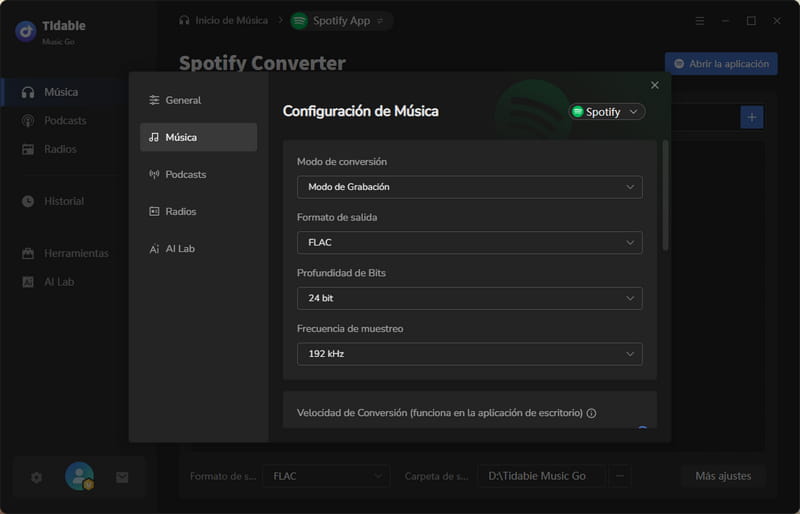Click the settings dialog vertical scrollbar
This screenshot has width=800, height=514.
click(665, 195)
